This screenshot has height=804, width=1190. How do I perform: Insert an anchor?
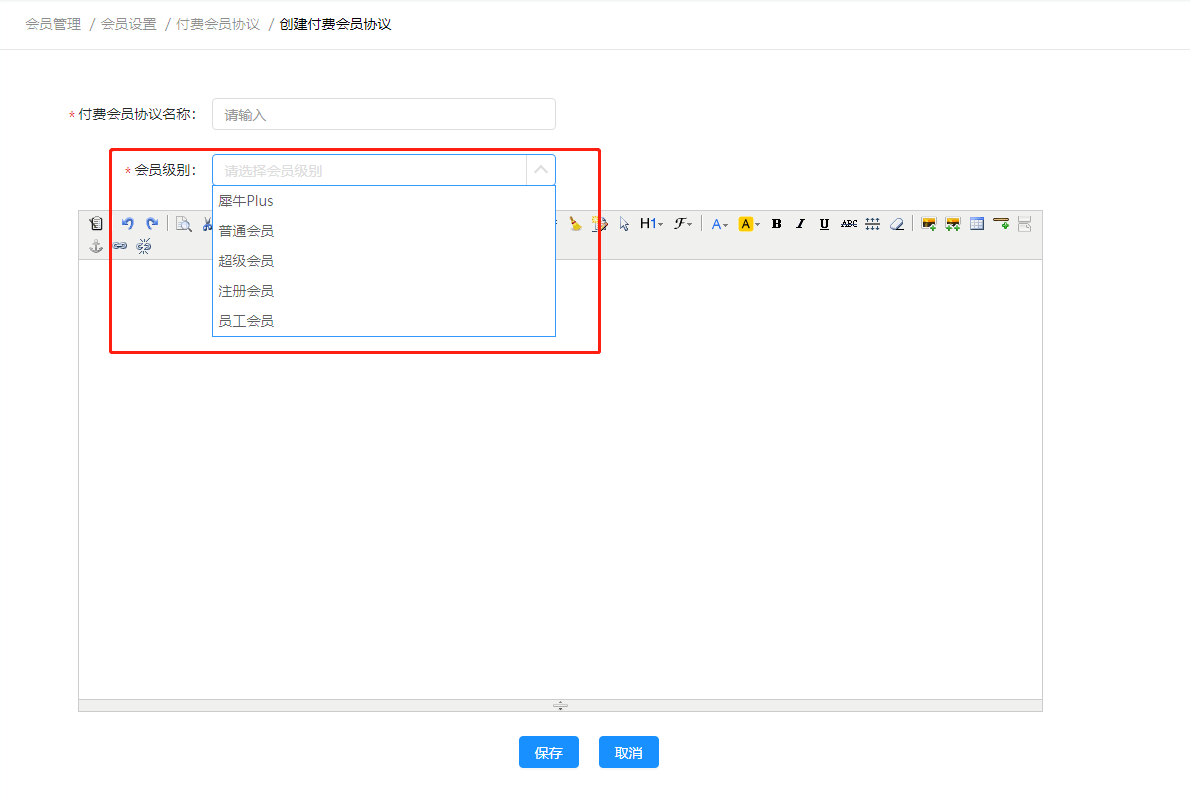pyautogui.click(x=96, y=246)
